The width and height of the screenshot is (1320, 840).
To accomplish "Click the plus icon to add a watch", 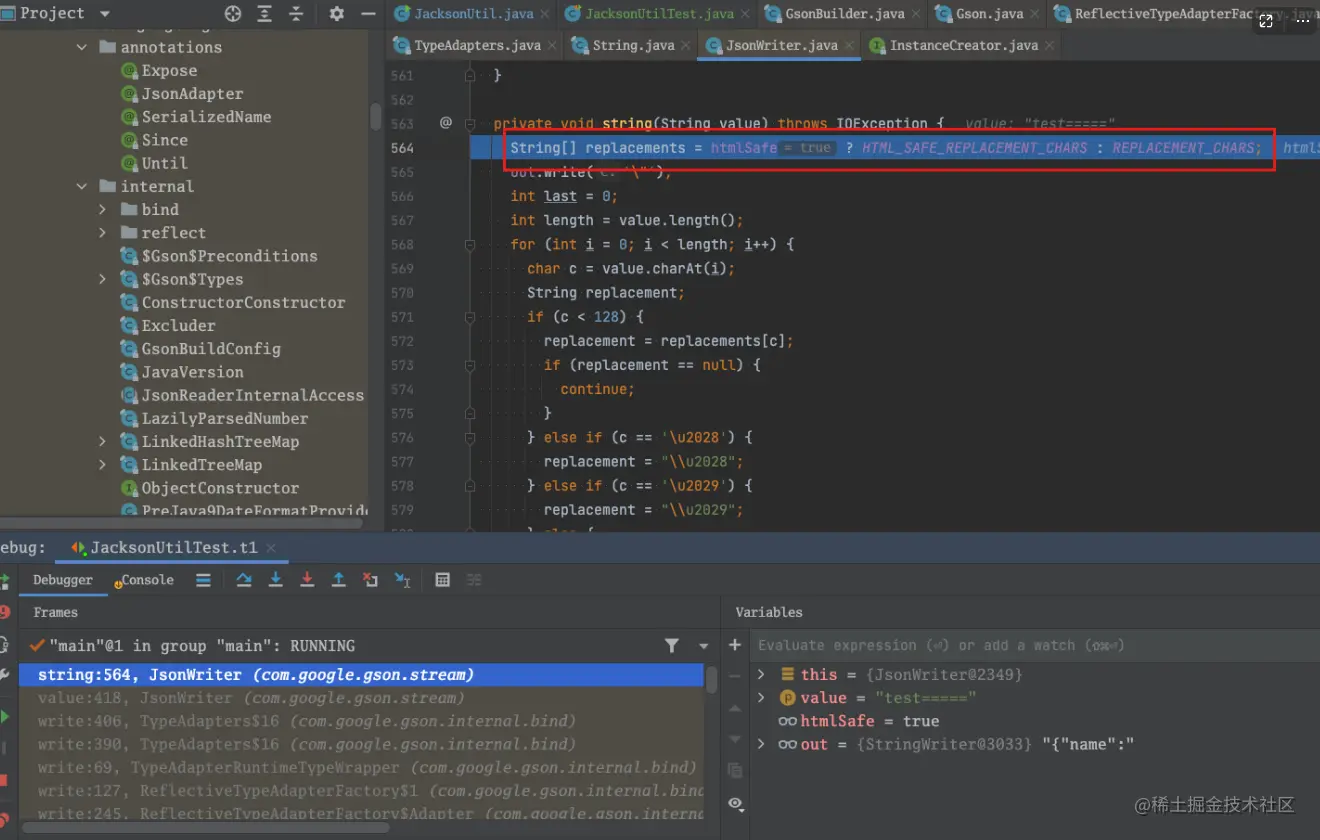I will [x=735, y=645].
